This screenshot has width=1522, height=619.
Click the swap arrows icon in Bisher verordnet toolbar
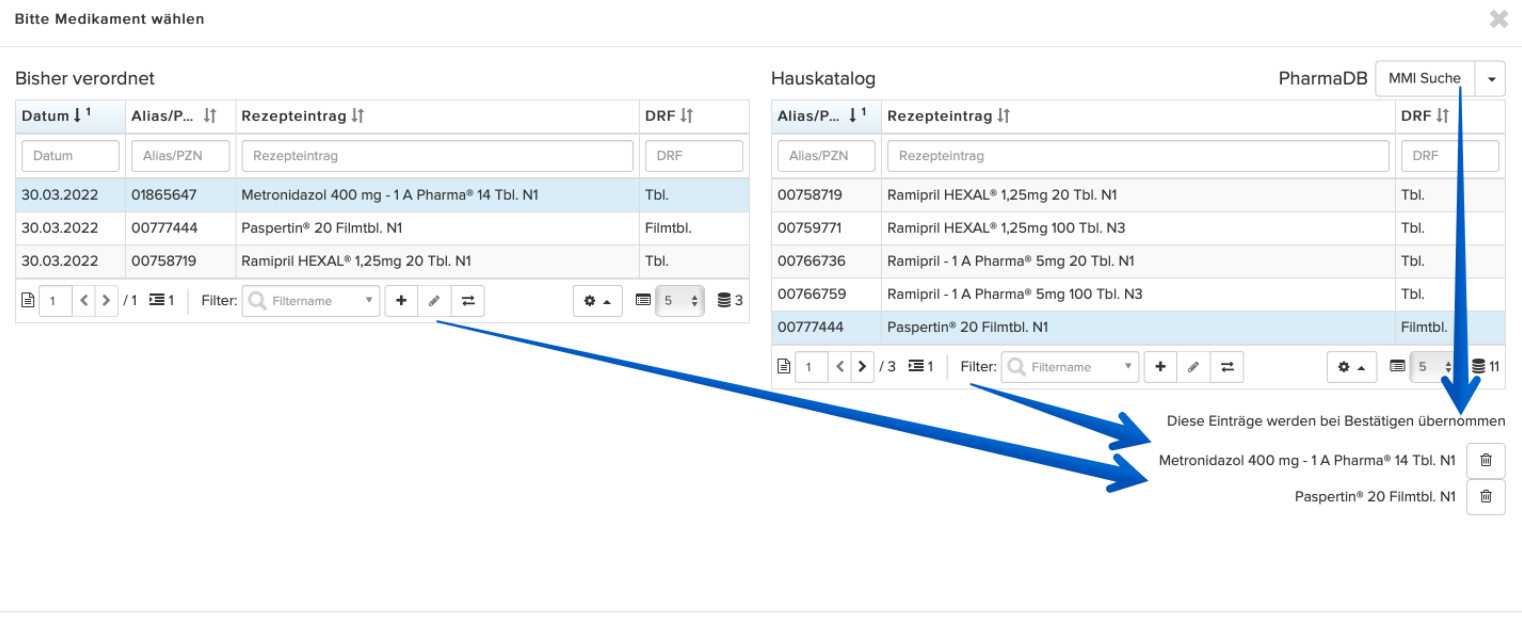[x=468, y=300]
